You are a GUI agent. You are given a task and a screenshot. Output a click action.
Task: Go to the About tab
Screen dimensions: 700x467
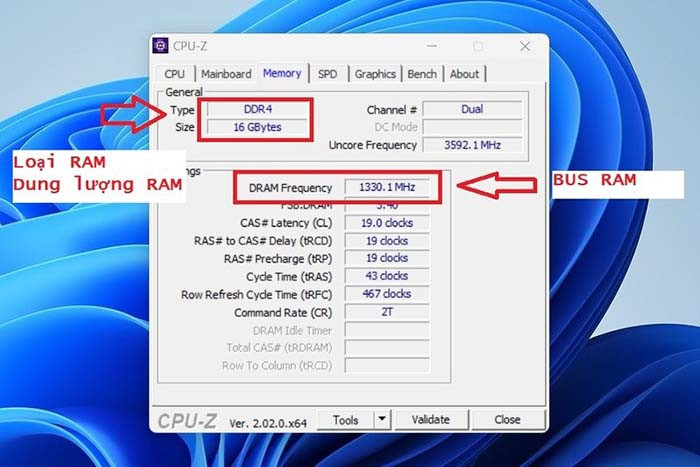[464, 74]
